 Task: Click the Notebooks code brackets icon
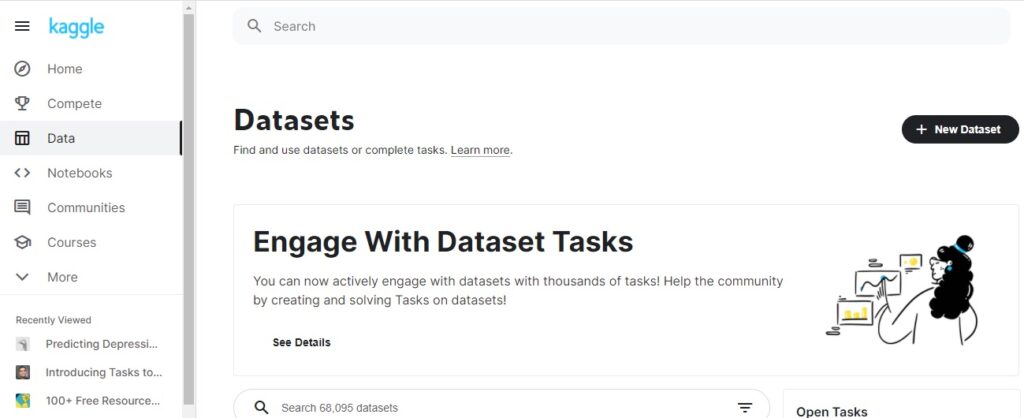coord(22,172)
